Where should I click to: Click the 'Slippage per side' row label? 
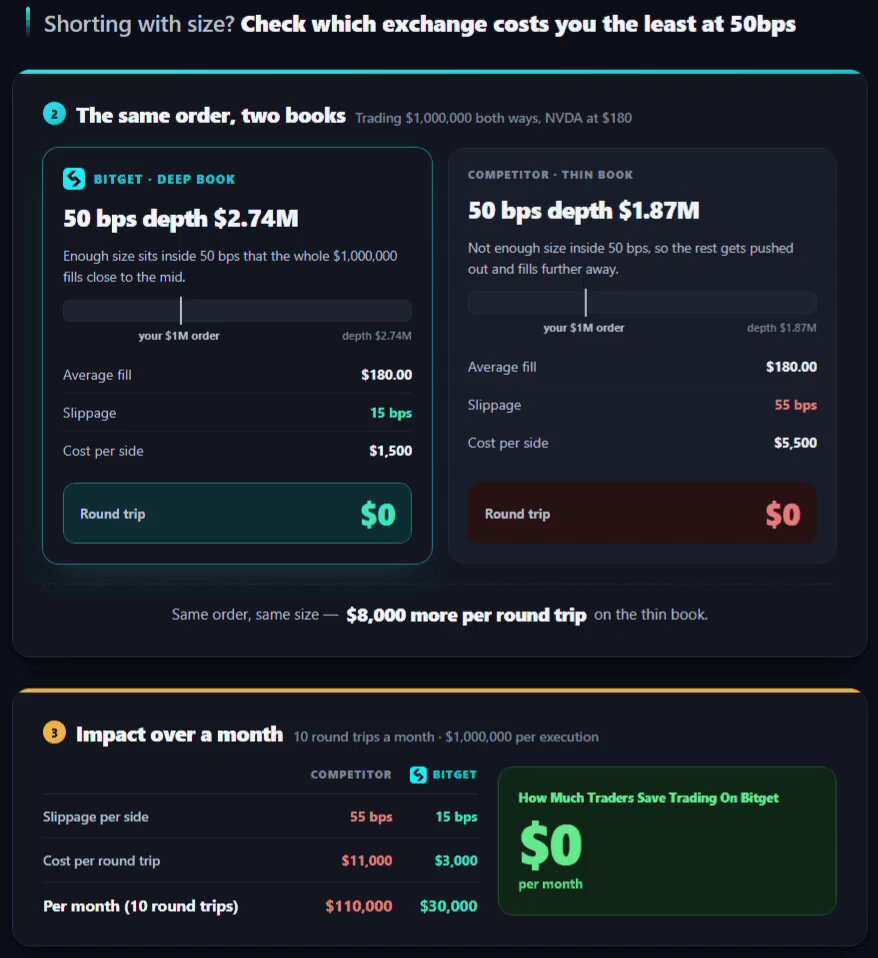pyautogui.click(x=96, y=817)
